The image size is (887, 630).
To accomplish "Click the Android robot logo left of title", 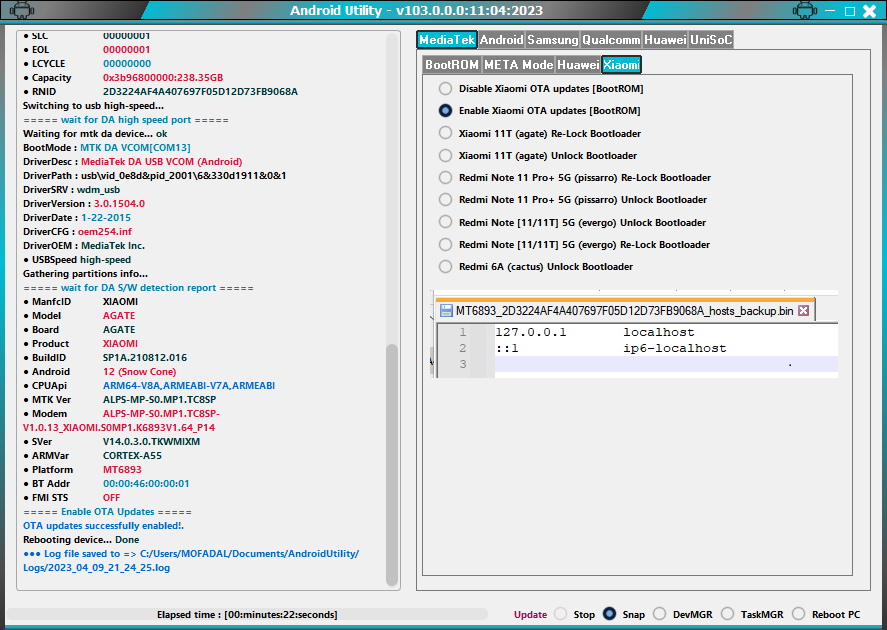I will [x=21, y=10].
